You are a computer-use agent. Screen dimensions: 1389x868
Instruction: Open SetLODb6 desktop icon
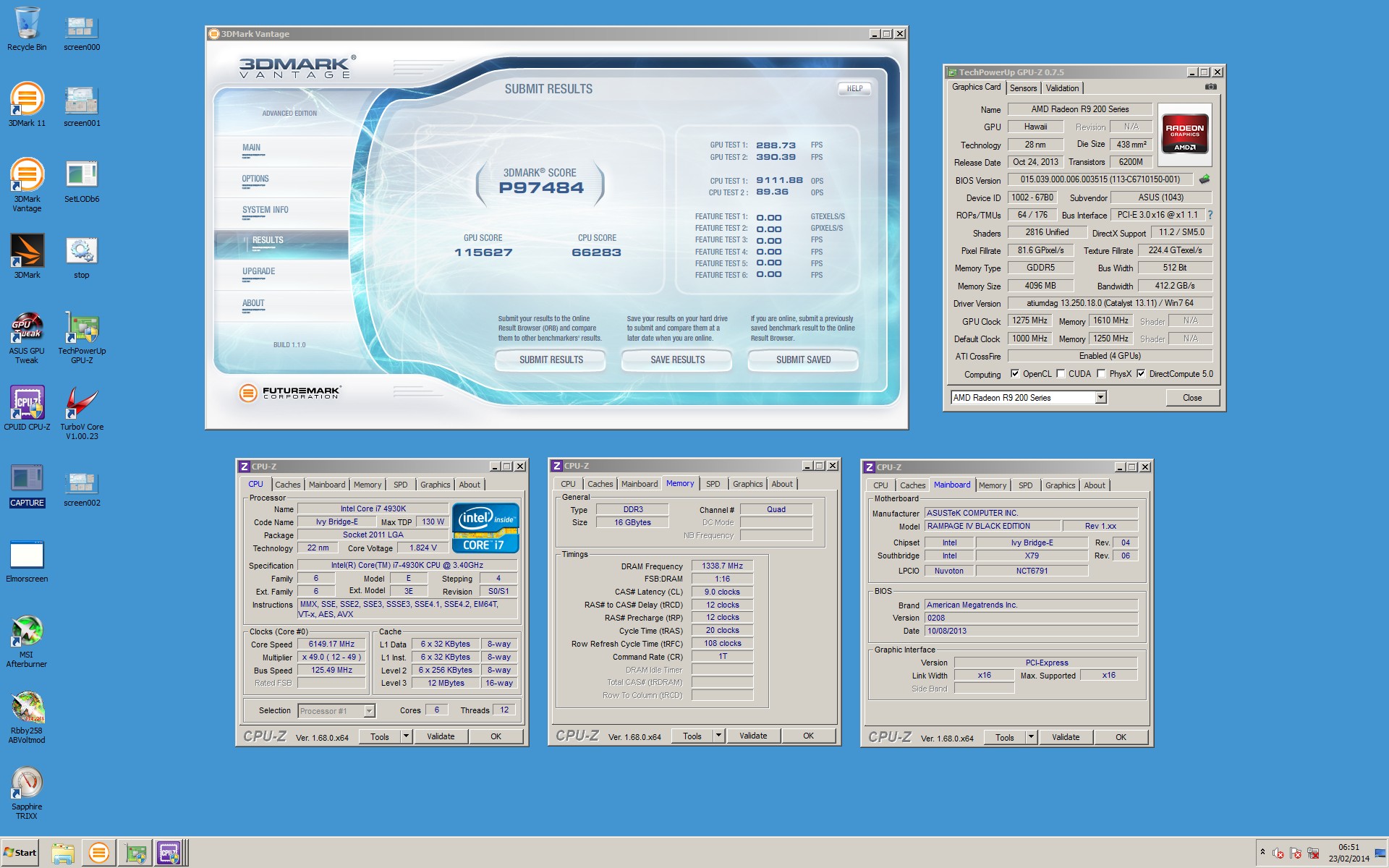coord(82,182)
